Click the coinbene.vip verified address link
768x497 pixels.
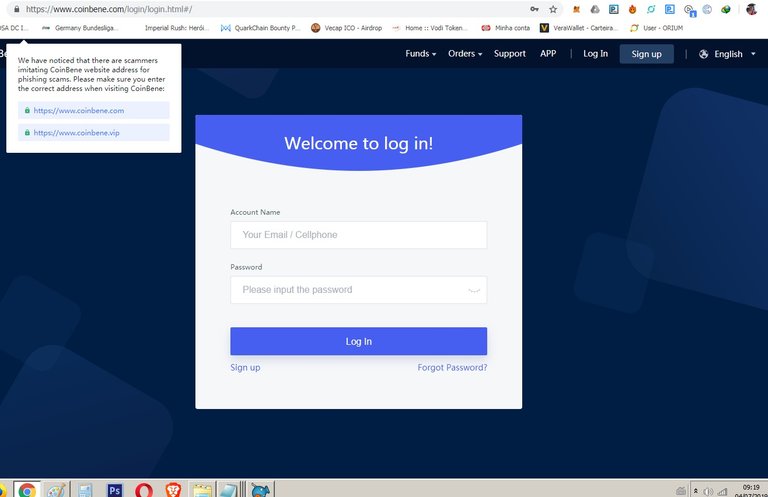94,133
